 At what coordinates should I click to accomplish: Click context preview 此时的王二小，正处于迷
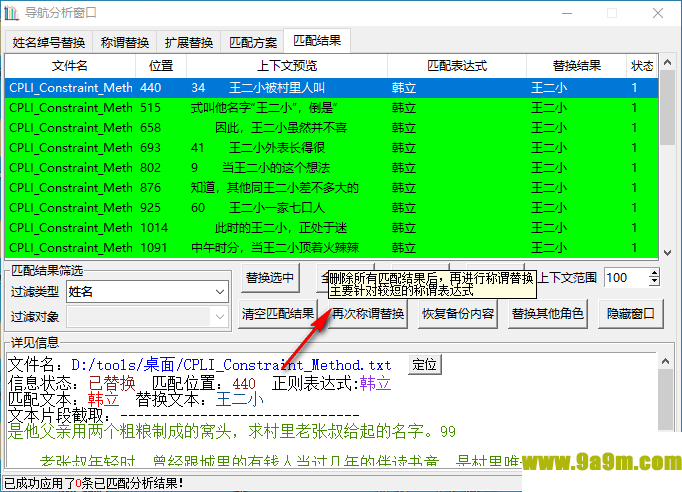[281, 228]
